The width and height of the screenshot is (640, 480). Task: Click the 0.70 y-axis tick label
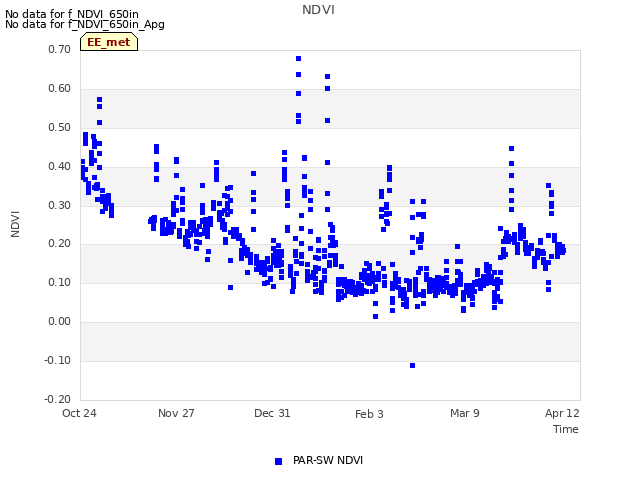59,49
